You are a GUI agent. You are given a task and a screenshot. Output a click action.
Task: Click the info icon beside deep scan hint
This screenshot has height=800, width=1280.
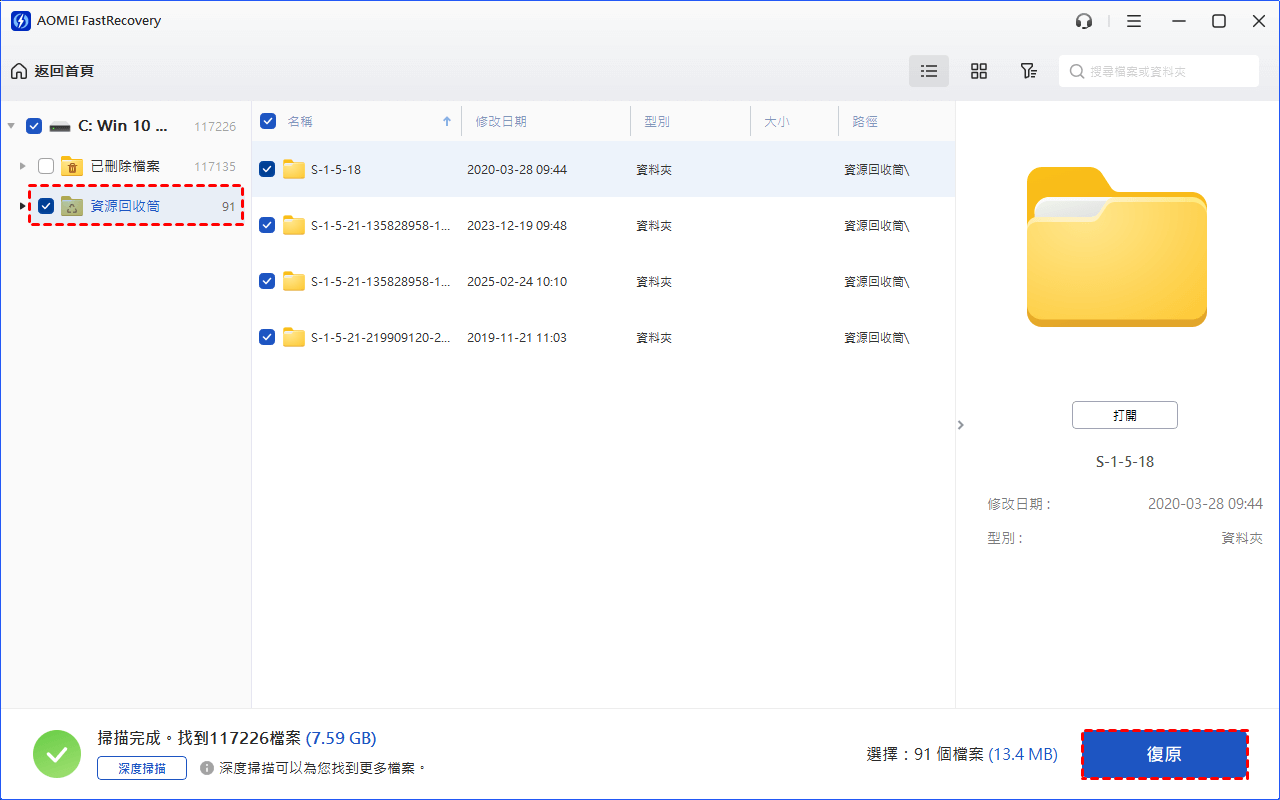click(207, 768)
